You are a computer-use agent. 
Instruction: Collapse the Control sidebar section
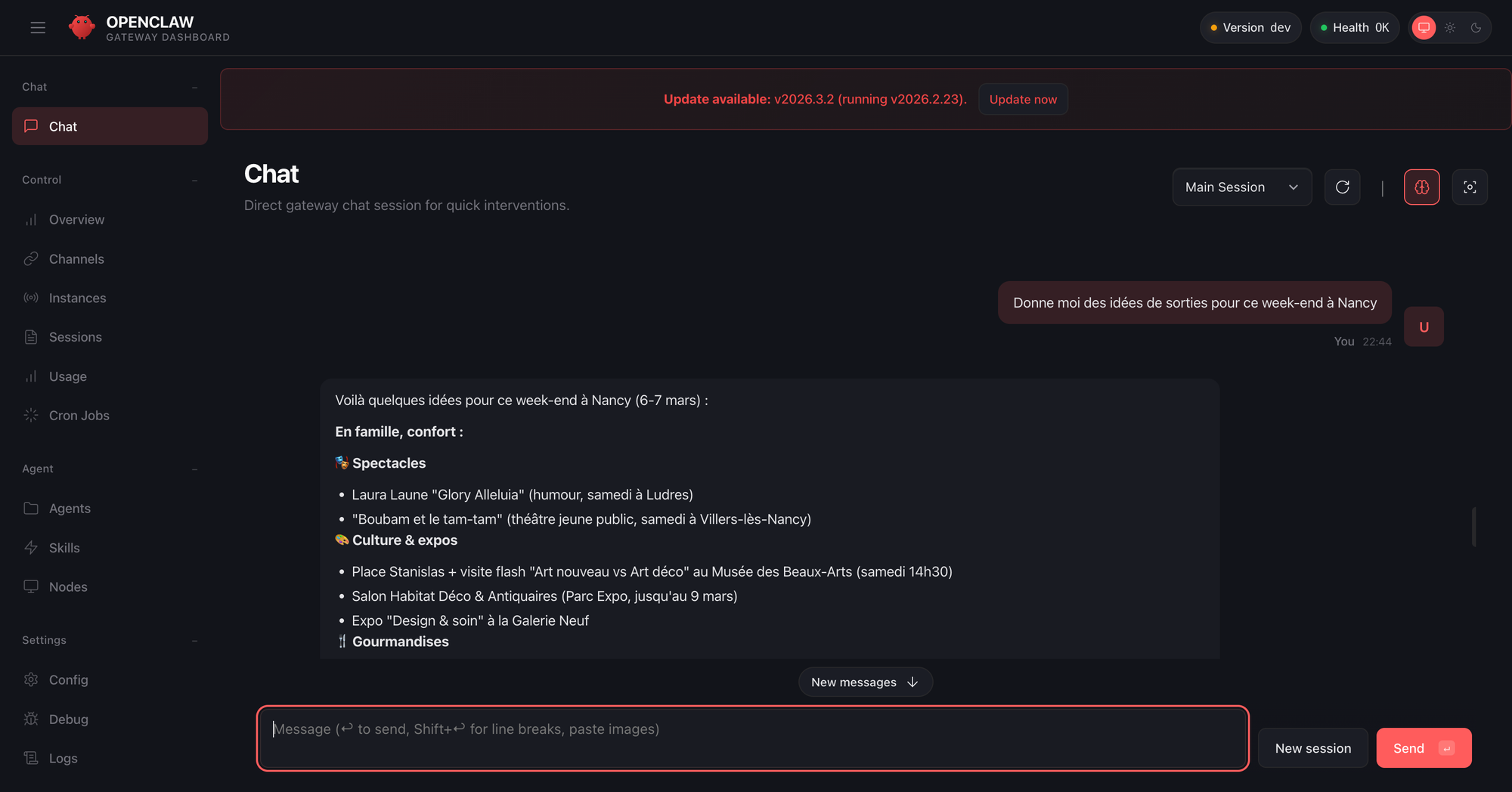195,180
